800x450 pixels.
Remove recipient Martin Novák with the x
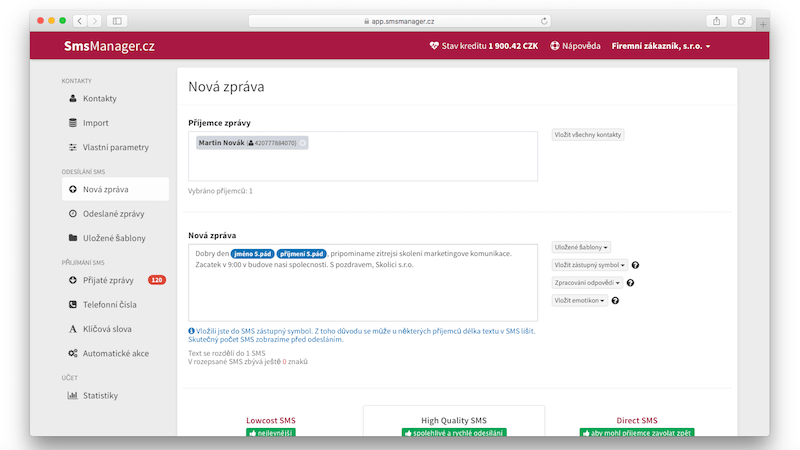[303, 143]
